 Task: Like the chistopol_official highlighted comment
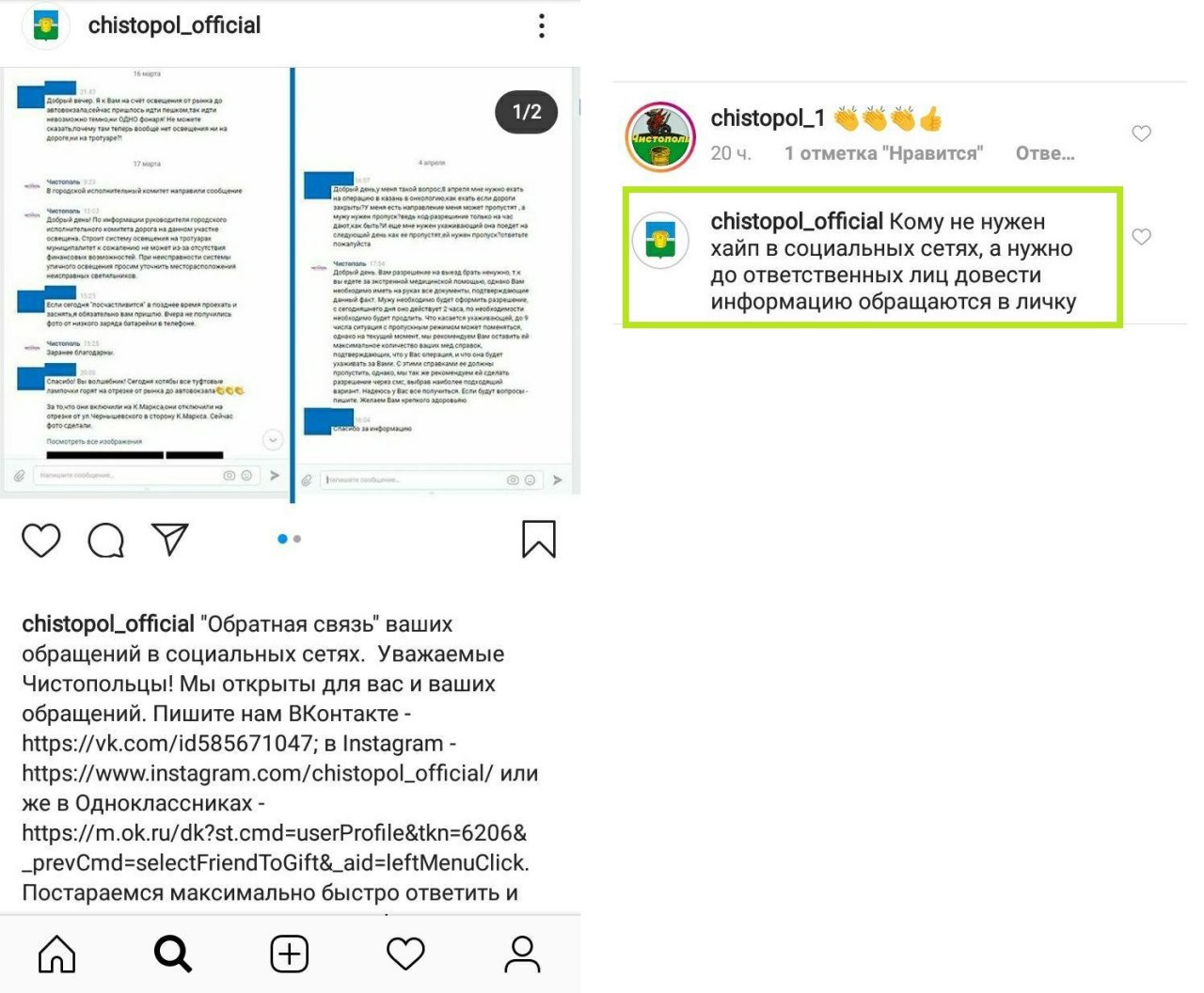pyautogui.click(x=1141, y=237)
